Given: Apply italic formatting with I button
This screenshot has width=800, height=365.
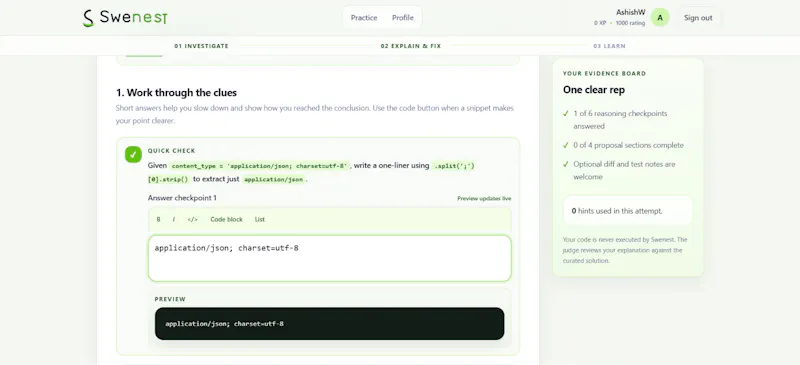Looking at the screenshot, I should [173, 220].
